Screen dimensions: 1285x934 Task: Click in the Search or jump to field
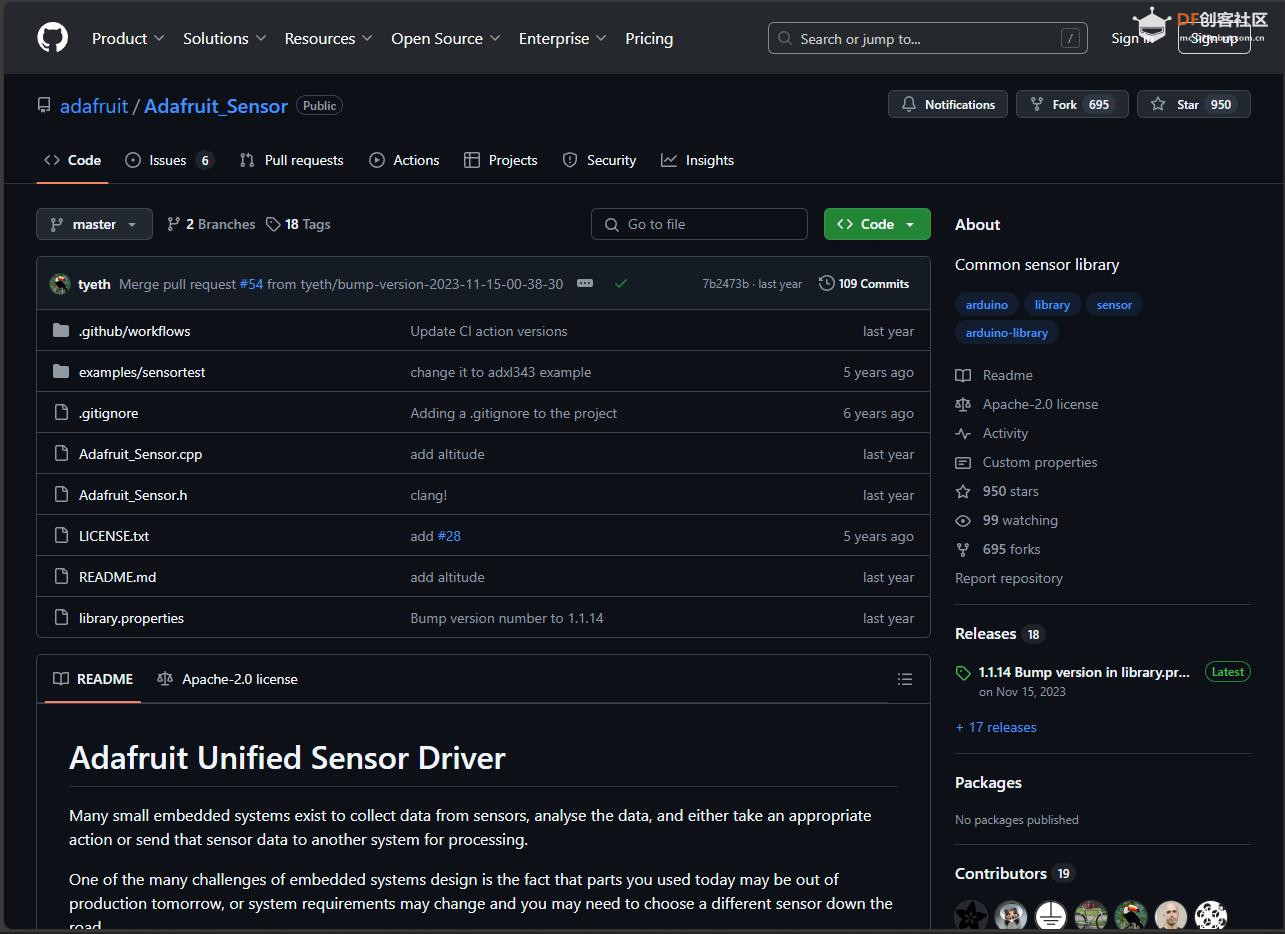click(928, 39)
